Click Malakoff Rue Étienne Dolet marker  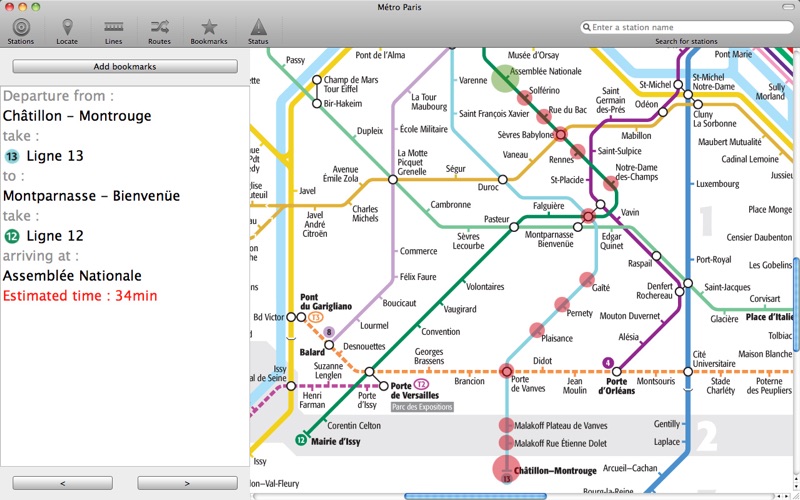click(x=506, y=442)
